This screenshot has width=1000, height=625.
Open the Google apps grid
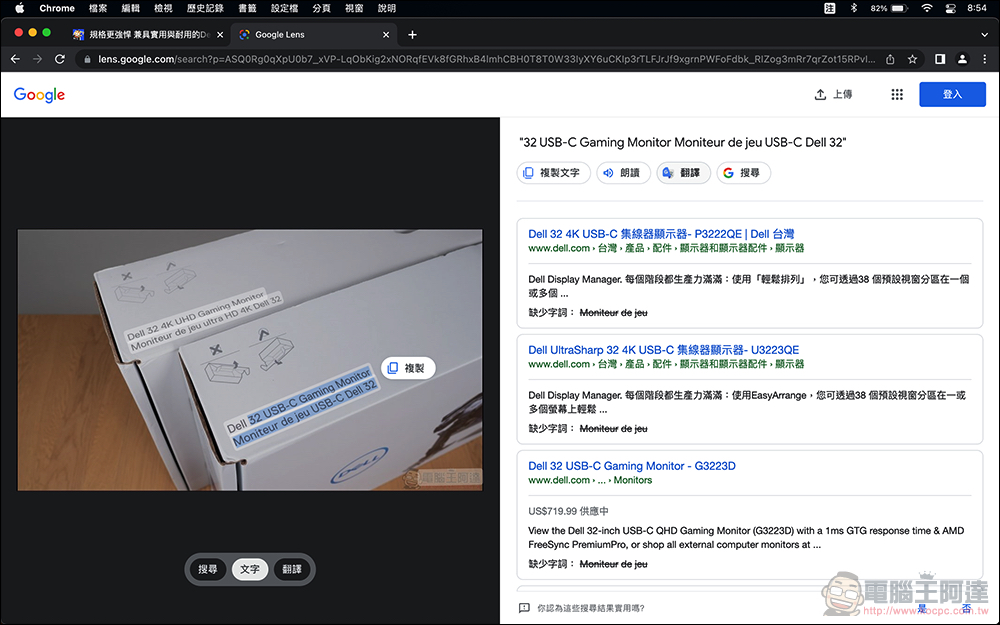(897, 94)
